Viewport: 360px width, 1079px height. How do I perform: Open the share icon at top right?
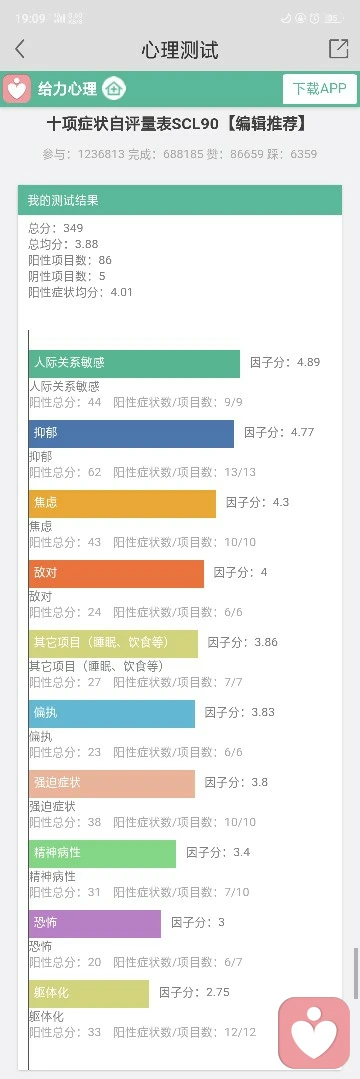coord(338,49)
